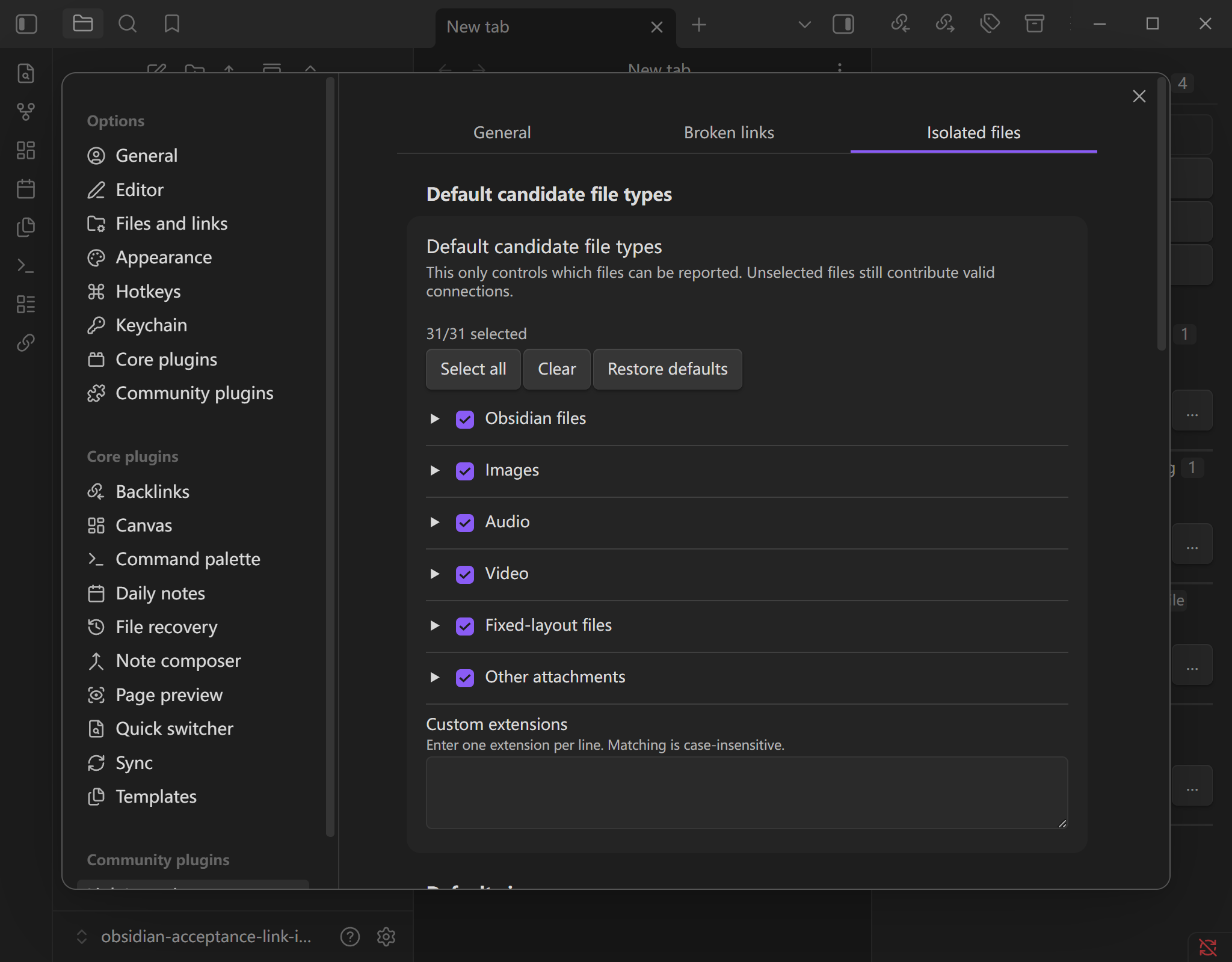Click the settings content scrollbar
1232x962 pixels.
point(1162,213)
